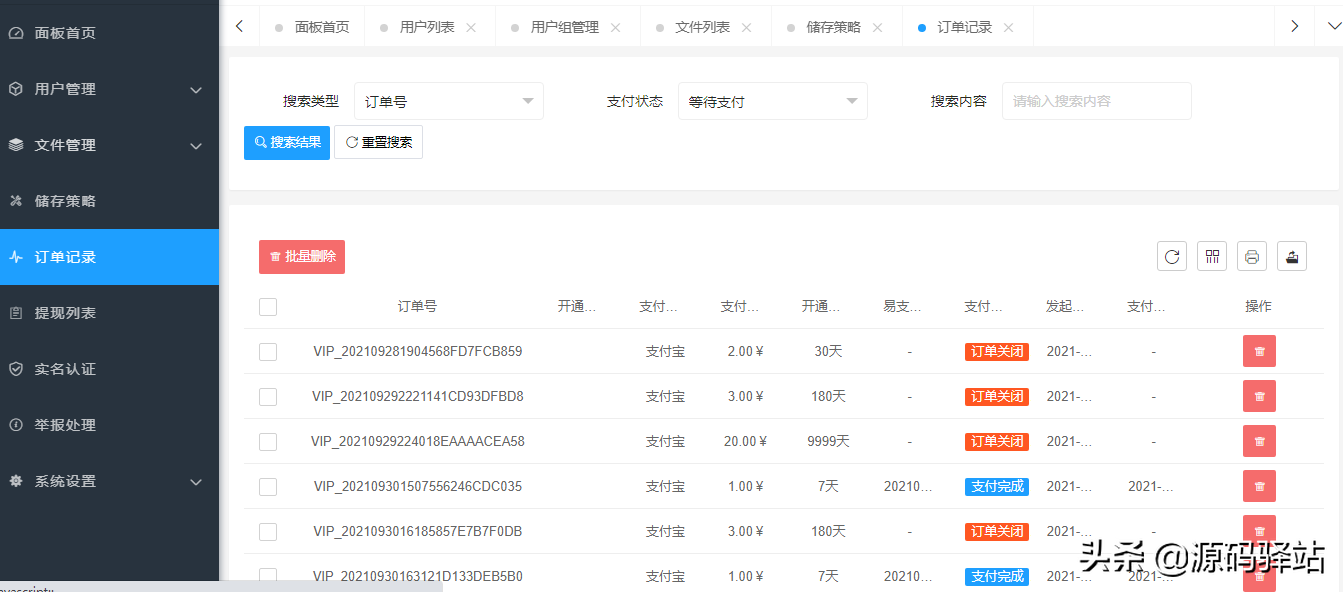Delete order VIP_202109281904568FD7FCB859 with trash icon
Viewport: 1343px width, 592px height.
(x=1259, y=351)
